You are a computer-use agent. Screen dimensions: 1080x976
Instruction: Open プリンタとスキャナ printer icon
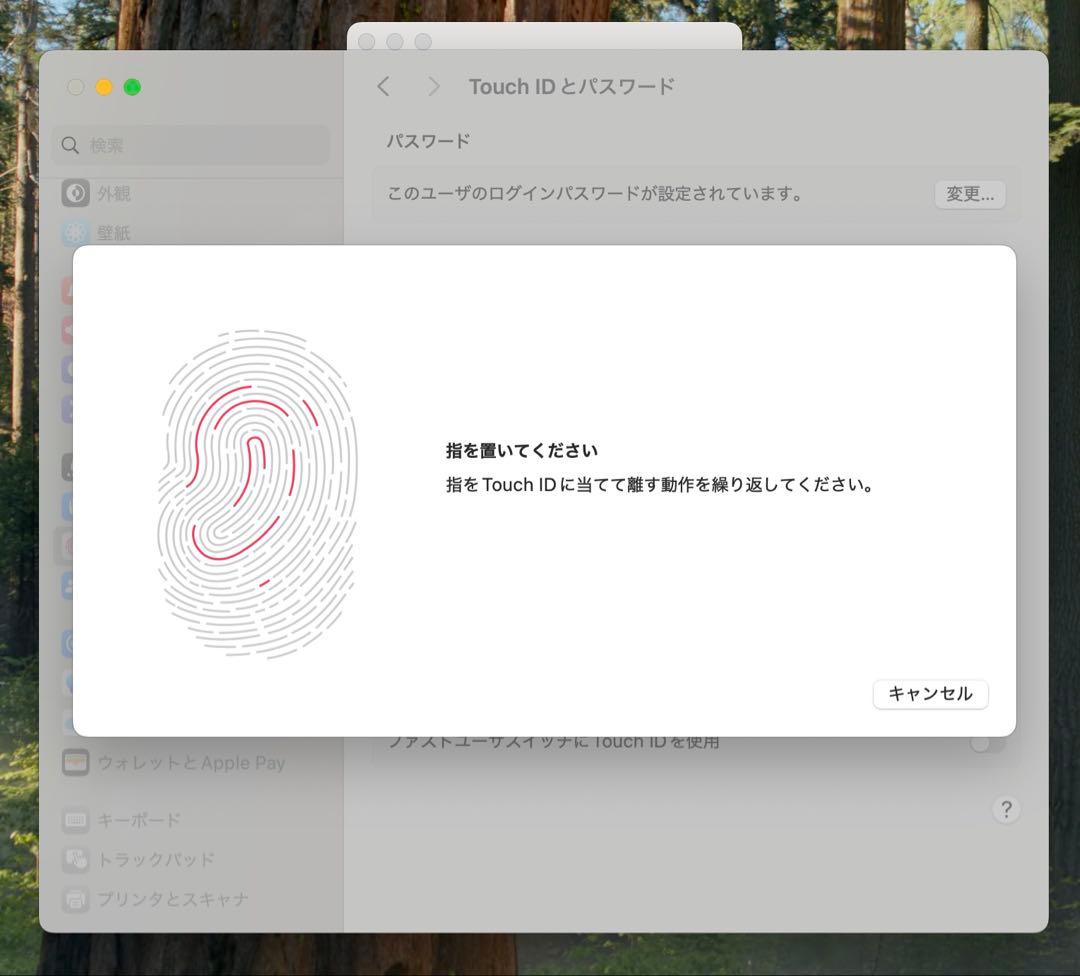(76, 899)
